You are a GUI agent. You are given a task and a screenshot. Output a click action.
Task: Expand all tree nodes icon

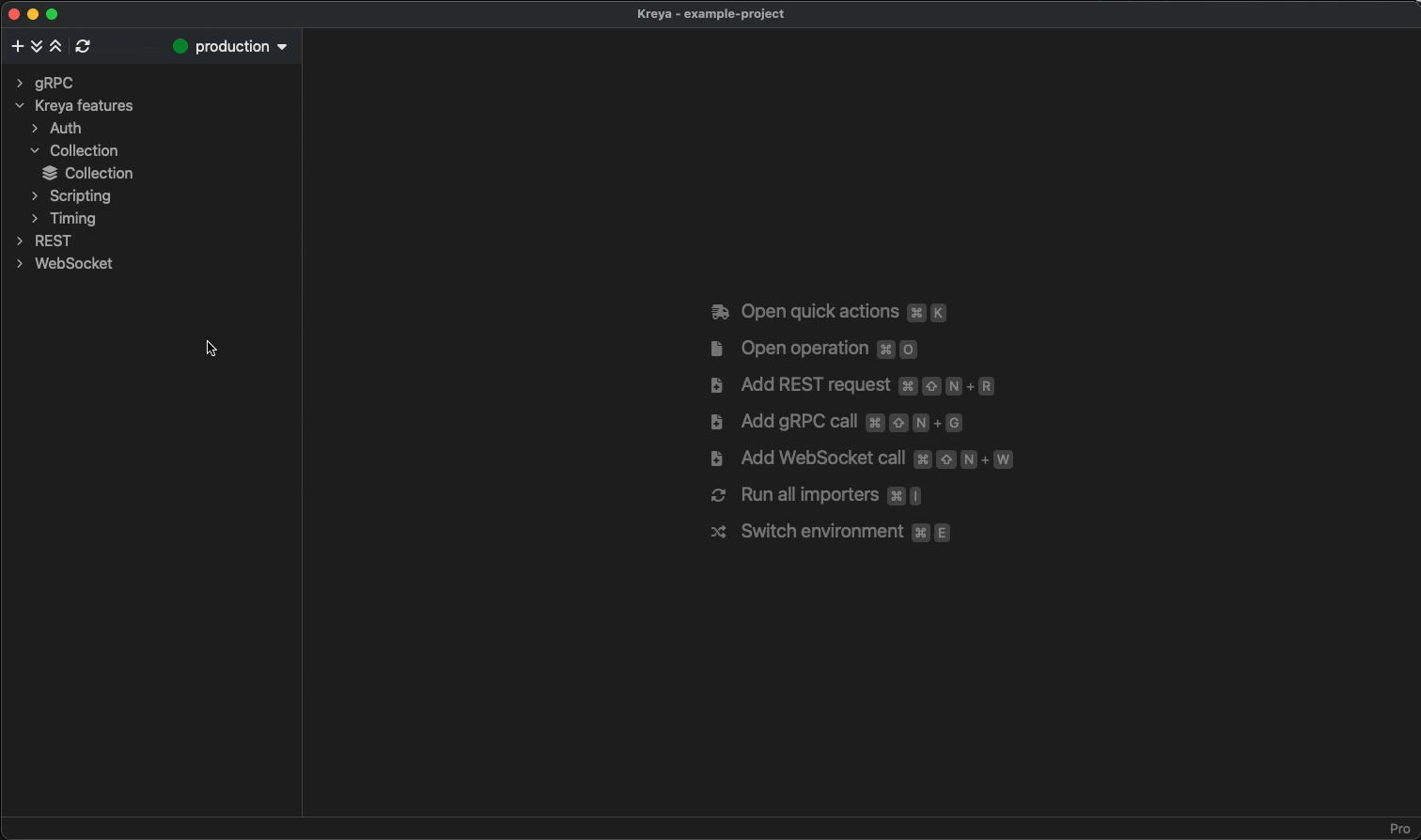(37, 46)
